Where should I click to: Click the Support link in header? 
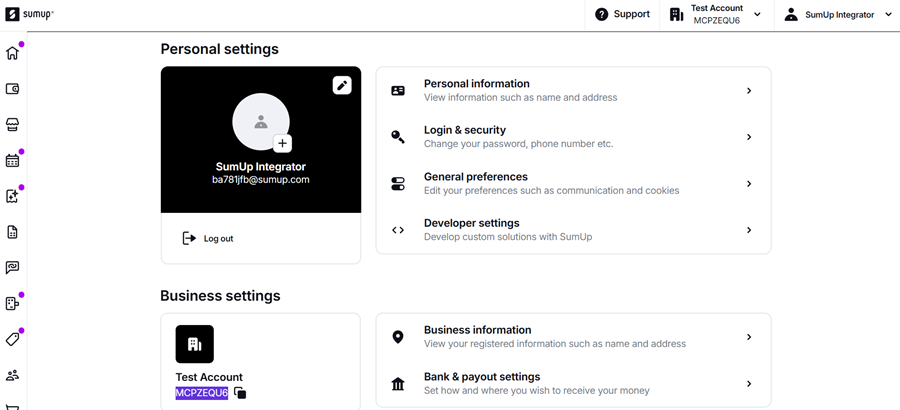coord(622,14)
